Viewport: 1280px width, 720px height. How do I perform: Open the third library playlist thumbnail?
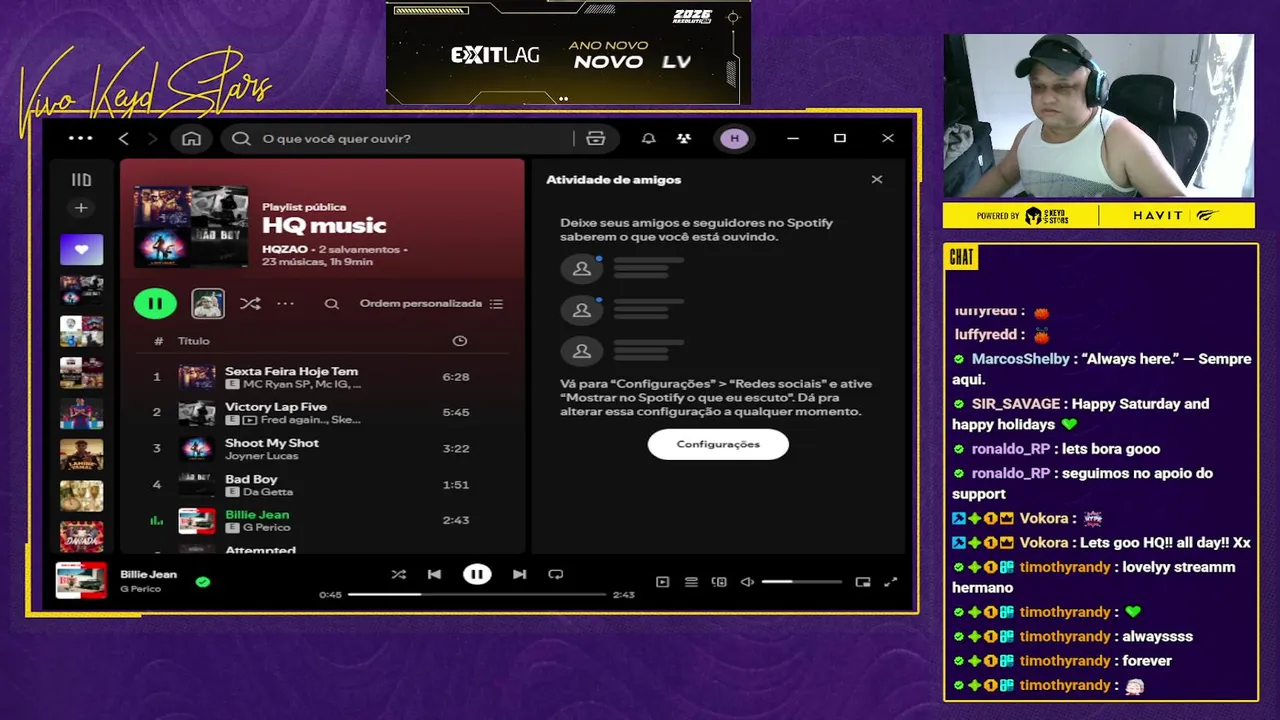tap(81, 331)
